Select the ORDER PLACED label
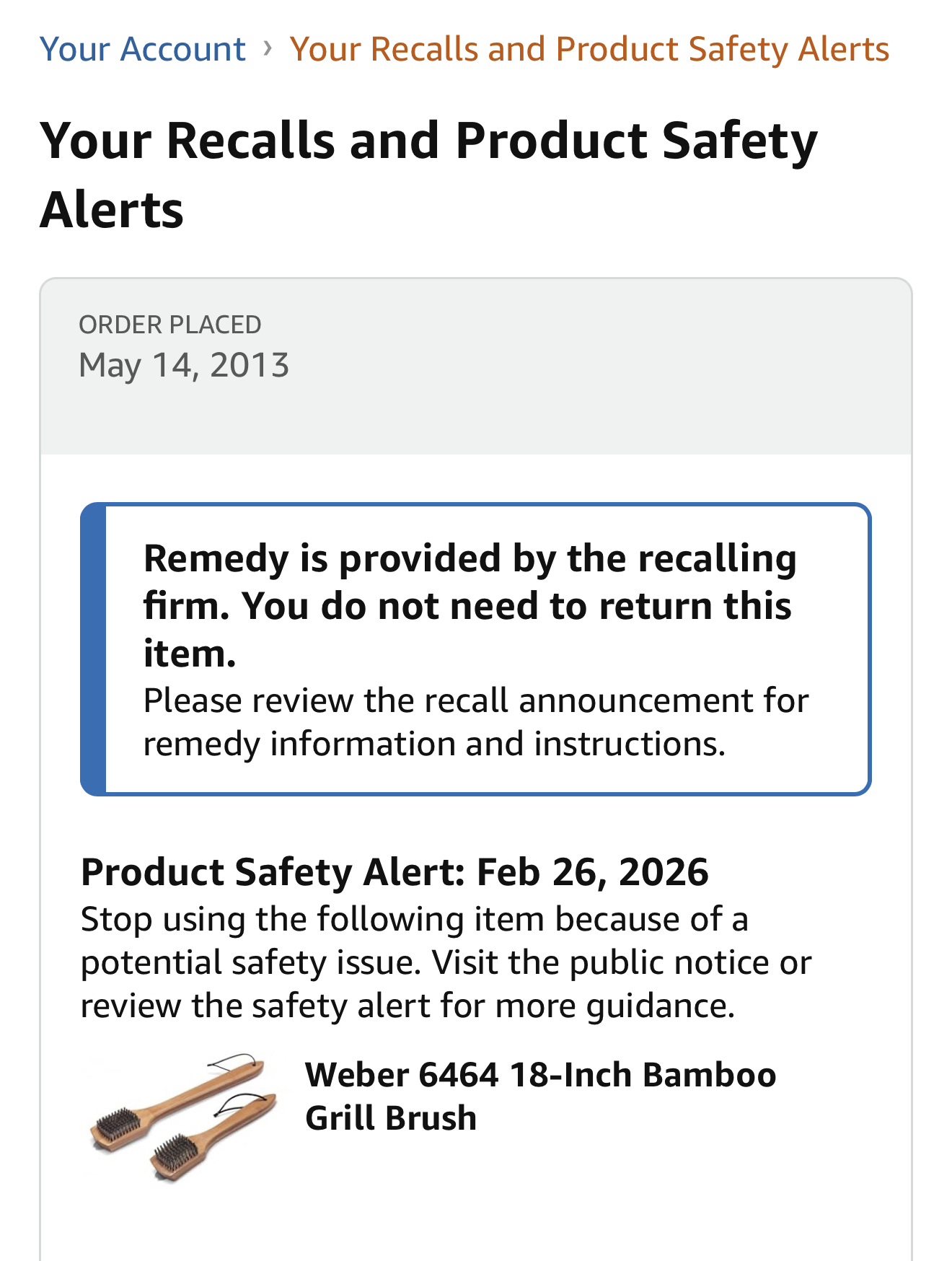Image resolution: width=952 pixels, height=1261 pixels. 169,325
